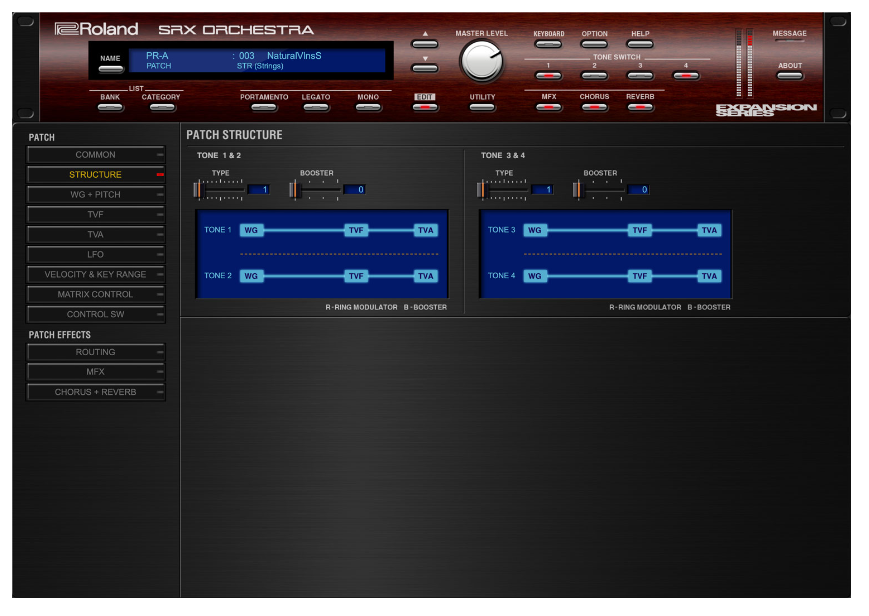Click the Tone 3 & 4 BOOSTER slider
Screen dimensions: 869x616
click(x=599, y=190)
